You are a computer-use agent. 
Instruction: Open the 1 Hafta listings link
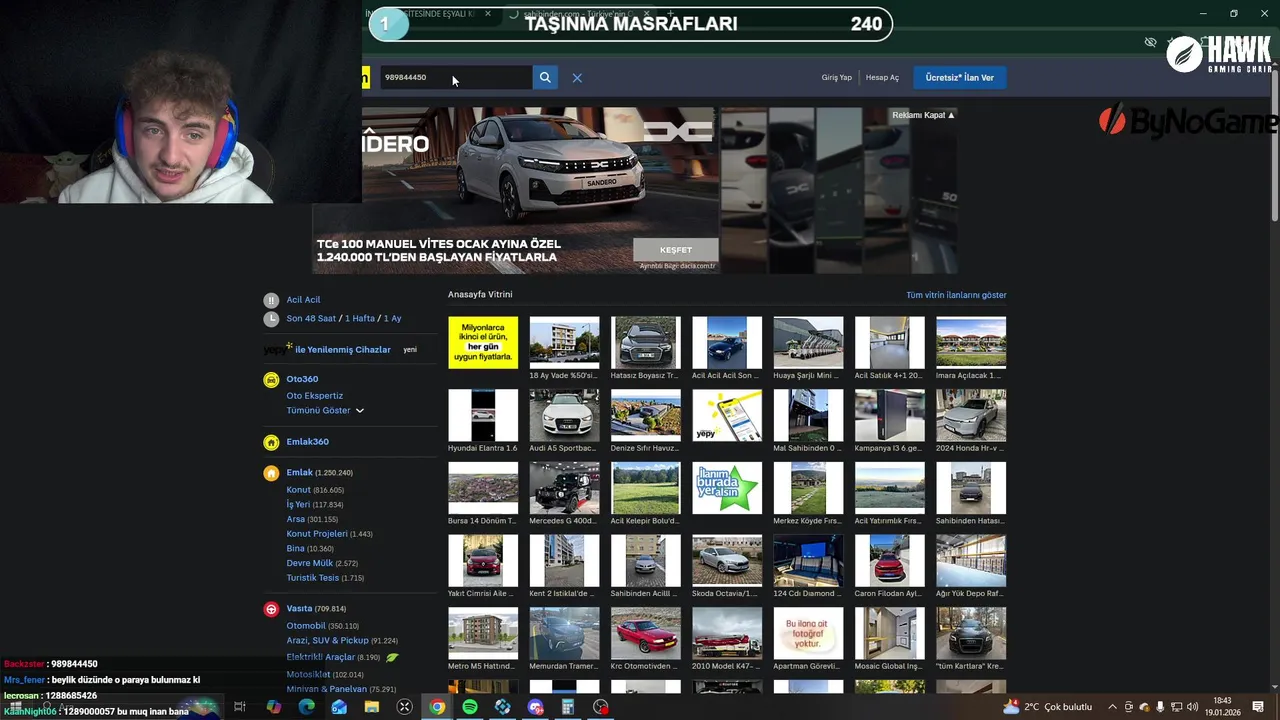point(360,318)
